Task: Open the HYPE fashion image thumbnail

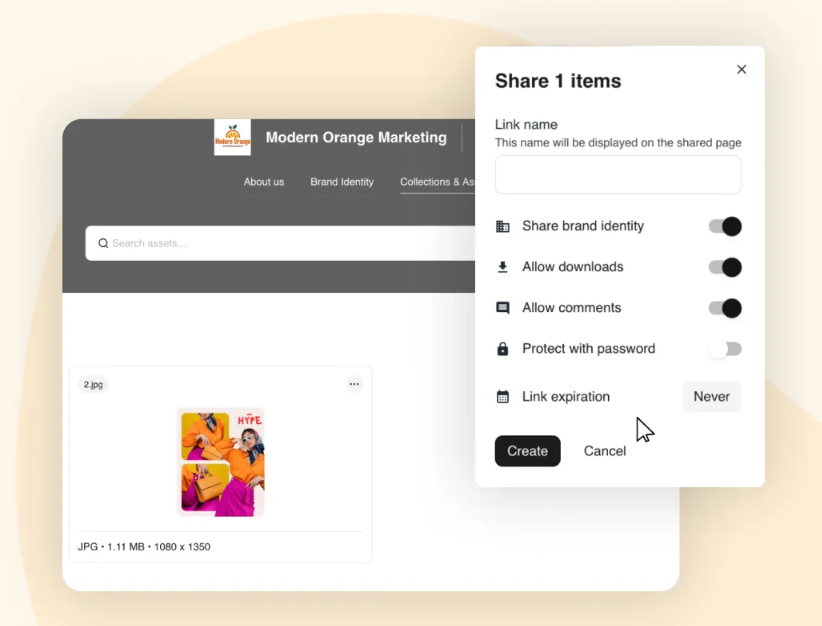Action: click(x=221, y=462)
